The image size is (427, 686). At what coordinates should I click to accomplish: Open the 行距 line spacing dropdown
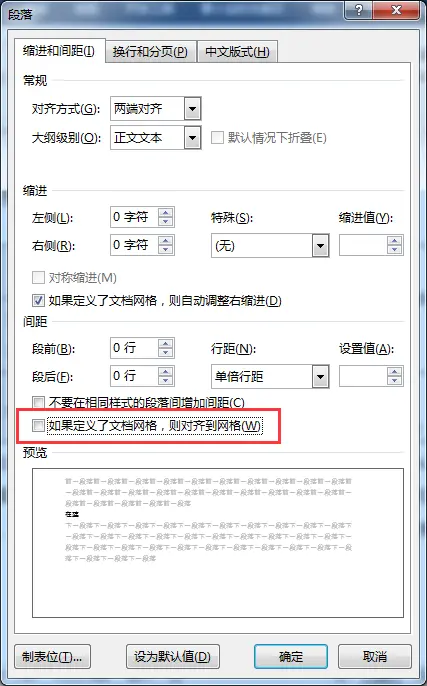tap(320, 377)
